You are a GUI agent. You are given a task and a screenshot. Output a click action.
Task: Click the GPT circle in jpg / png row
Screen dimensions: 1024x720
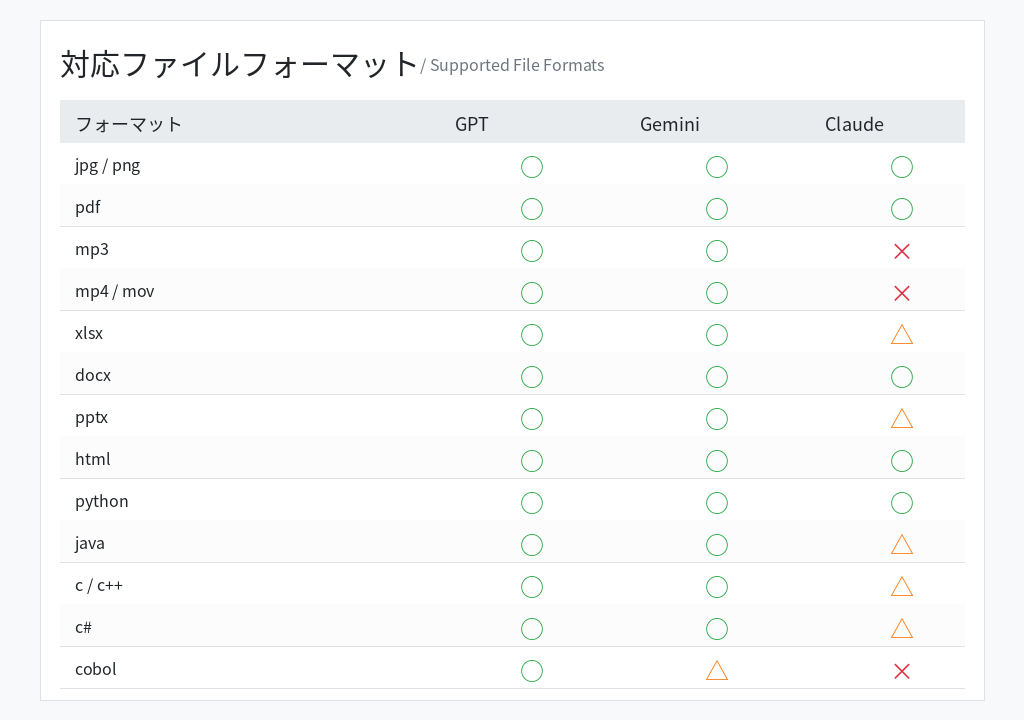(x=532, y=167)
